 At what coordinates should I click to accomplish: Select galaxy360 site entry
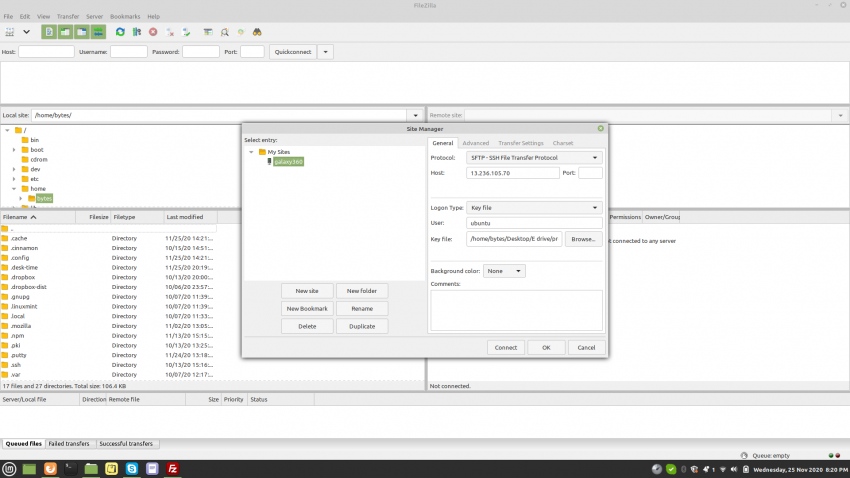(288, 161)
